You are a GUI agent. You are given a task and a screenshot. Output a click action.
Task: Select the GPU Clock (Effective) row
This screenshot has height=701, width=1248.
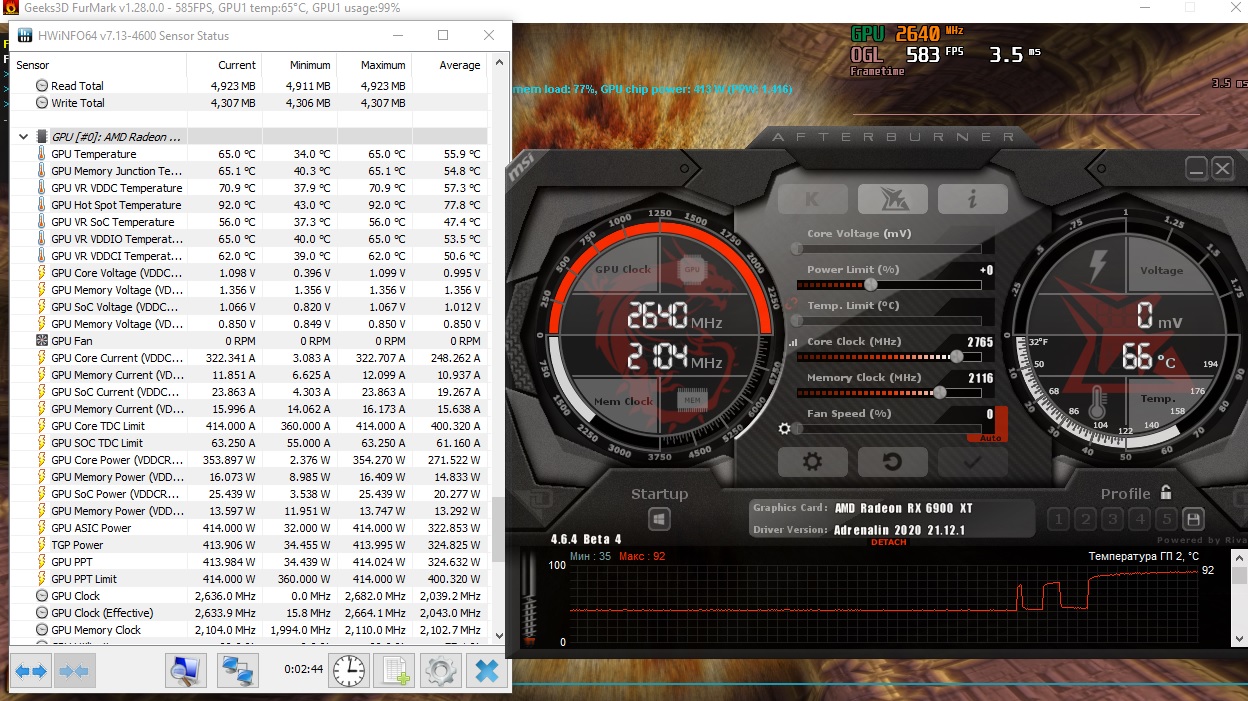pos(250,613)
